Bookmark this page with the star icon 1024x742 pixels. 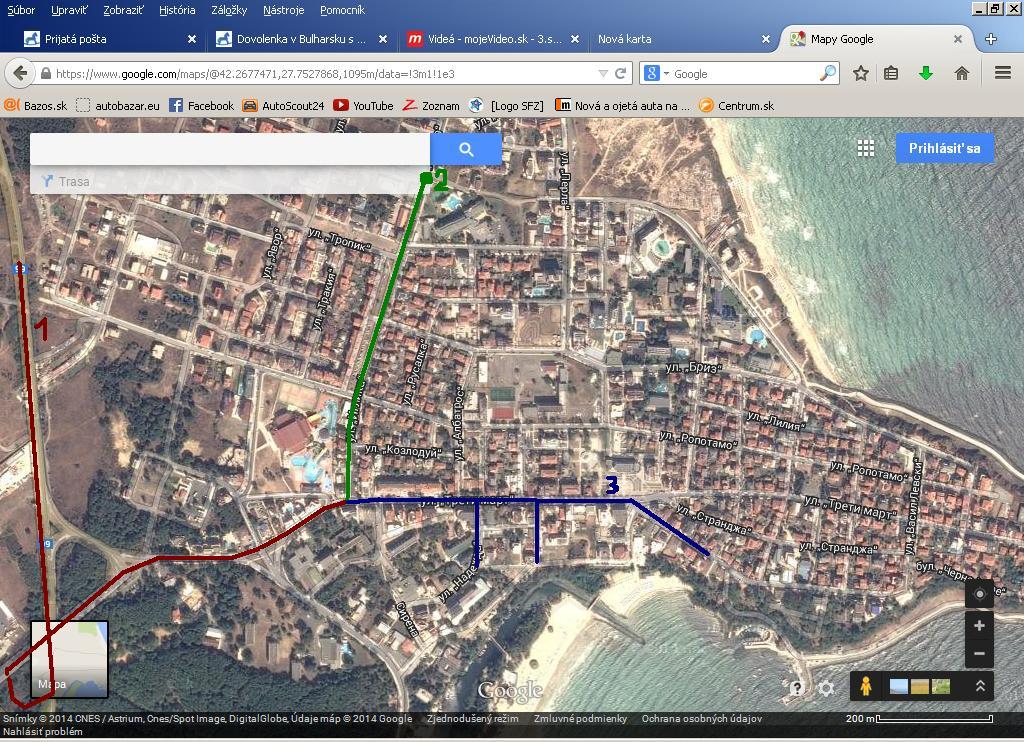click(860, 73)
